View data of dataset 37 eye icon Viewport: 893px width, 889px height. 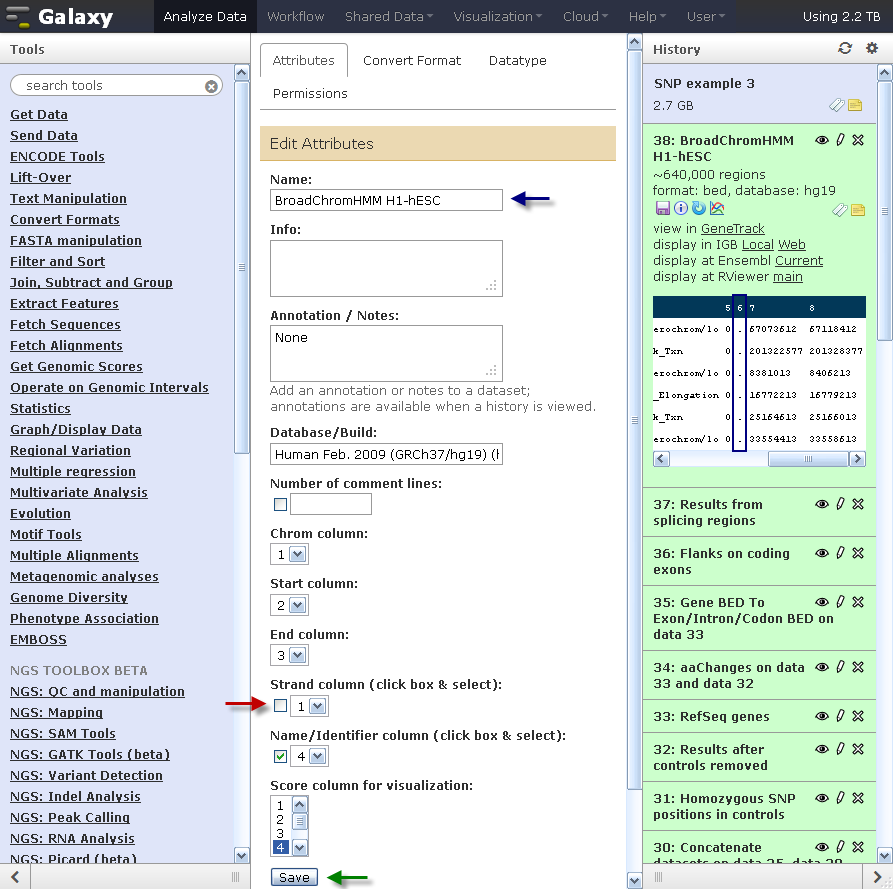[x=821, y=503]
